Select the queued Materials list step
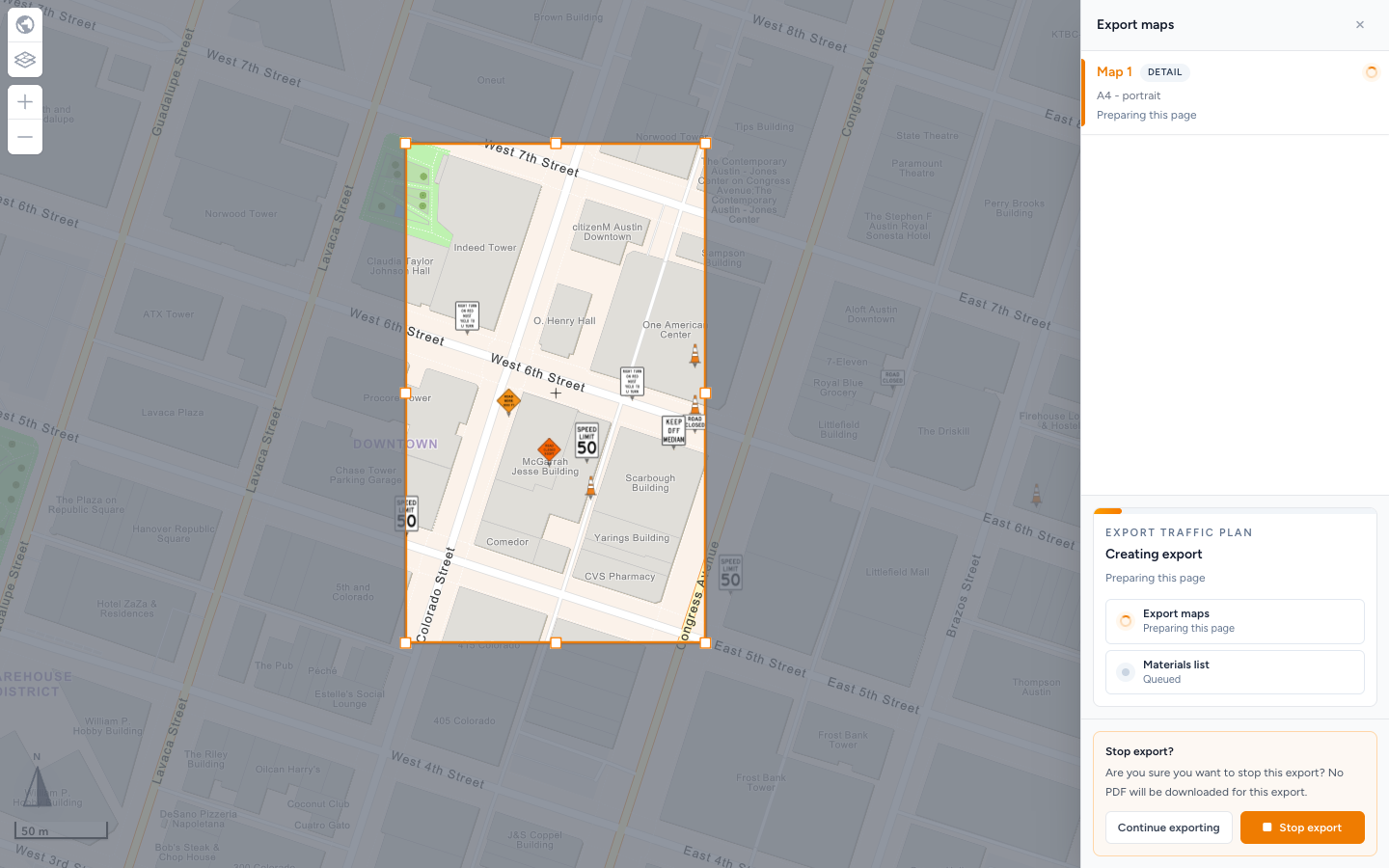 (x=1235, y=672)
